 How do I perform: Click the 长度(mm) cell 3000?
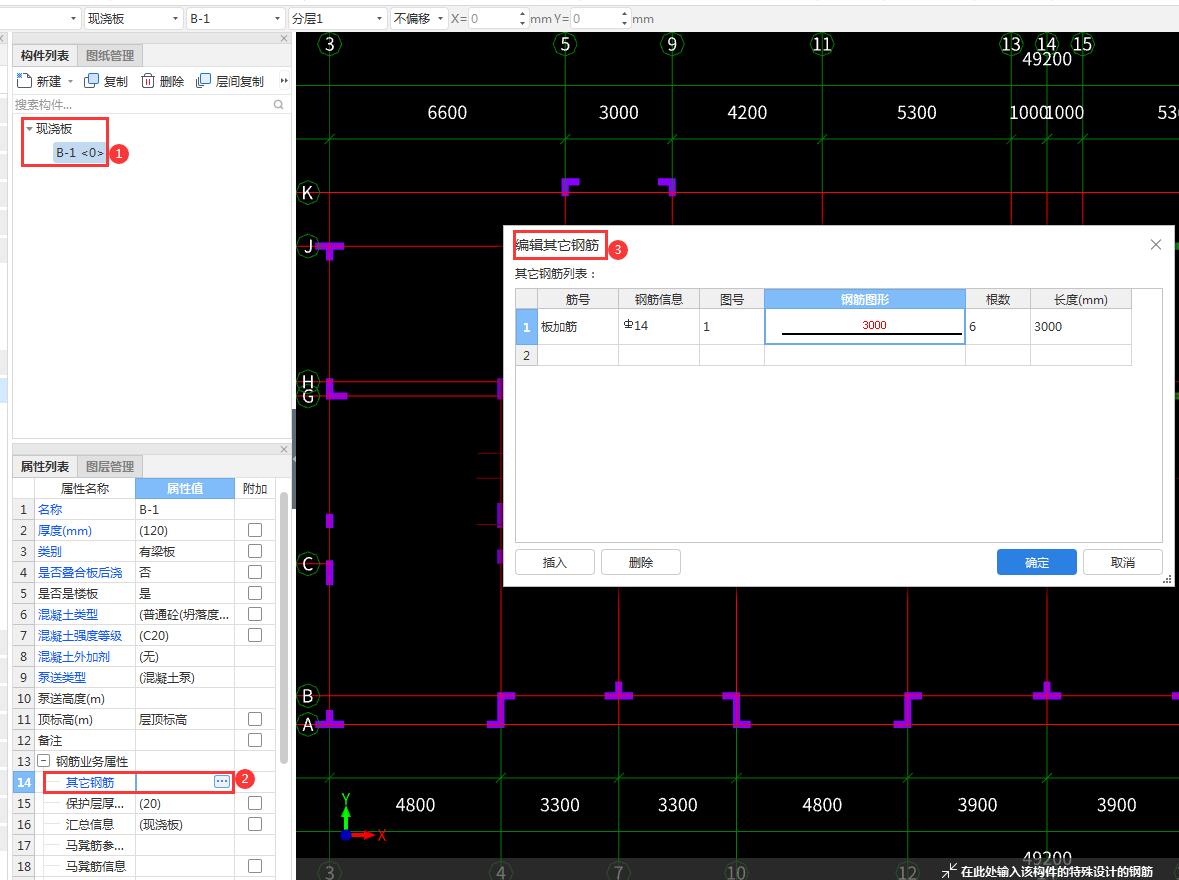1080,326
